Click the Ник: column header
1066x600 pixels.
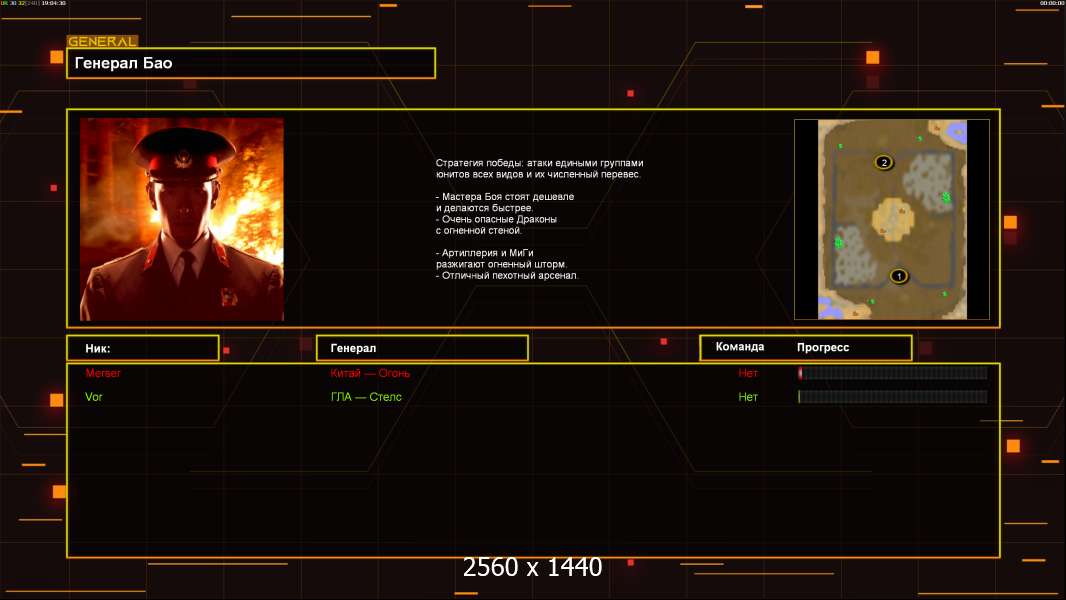[x=143, y=348]
